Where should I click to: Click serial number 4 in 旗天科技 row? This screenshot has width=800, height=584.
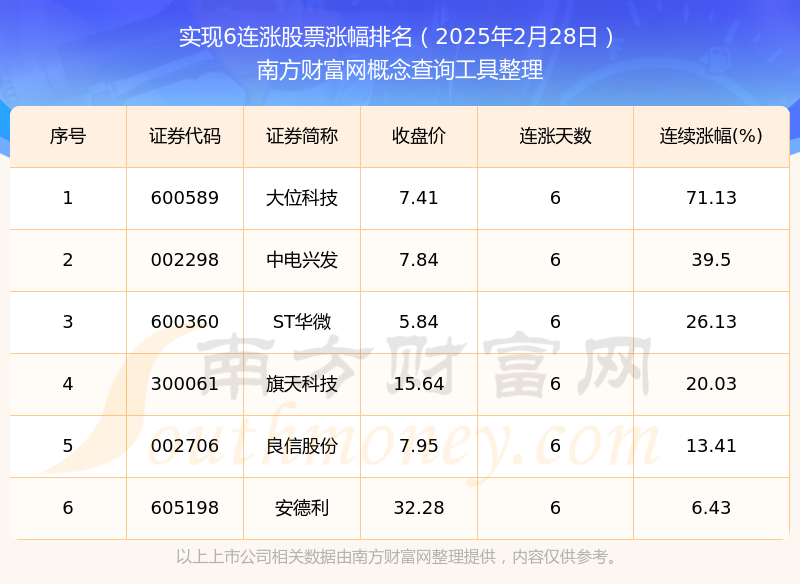68,384
